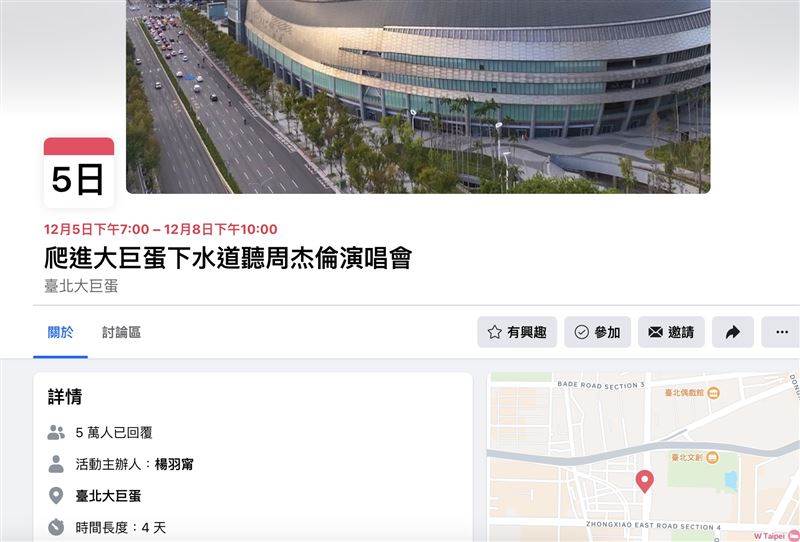This screenshot has width=800, height=542.
Task: Click the location marker icon beside 臺北大巨蛋
Action: [x=56, y=496]
